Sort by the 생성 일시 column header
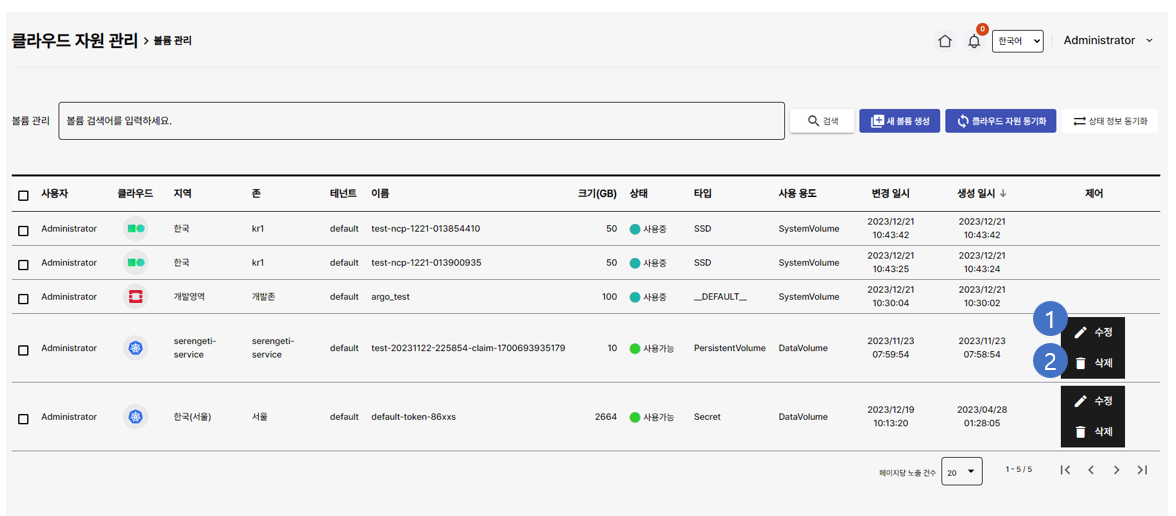 pos(981,194)
